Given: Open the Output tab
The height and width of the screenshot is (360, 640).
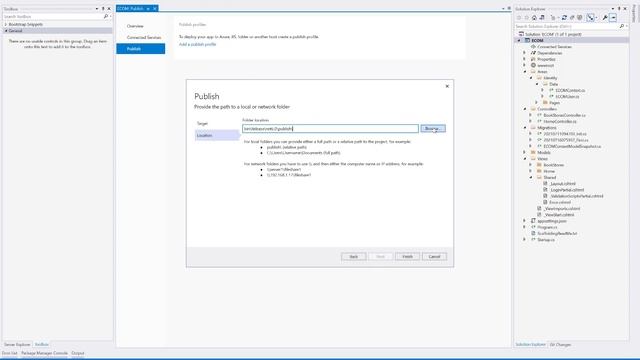Looking at the screenshot, I should pyautogui.click(x=78, y=353).
